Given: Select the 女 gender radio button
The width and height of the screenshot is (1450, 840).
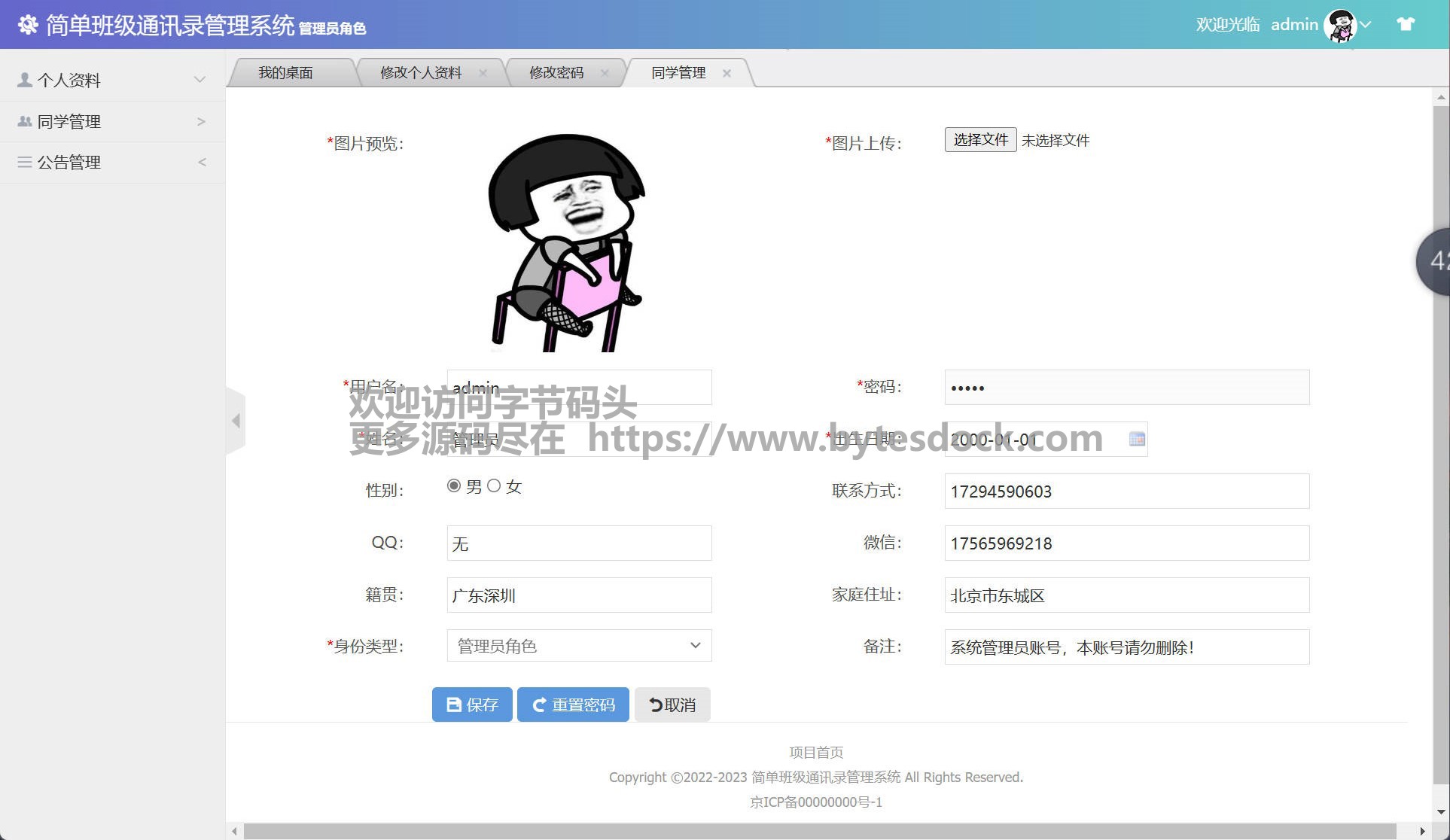Looking at the screenshot, I should pos(494,485).
